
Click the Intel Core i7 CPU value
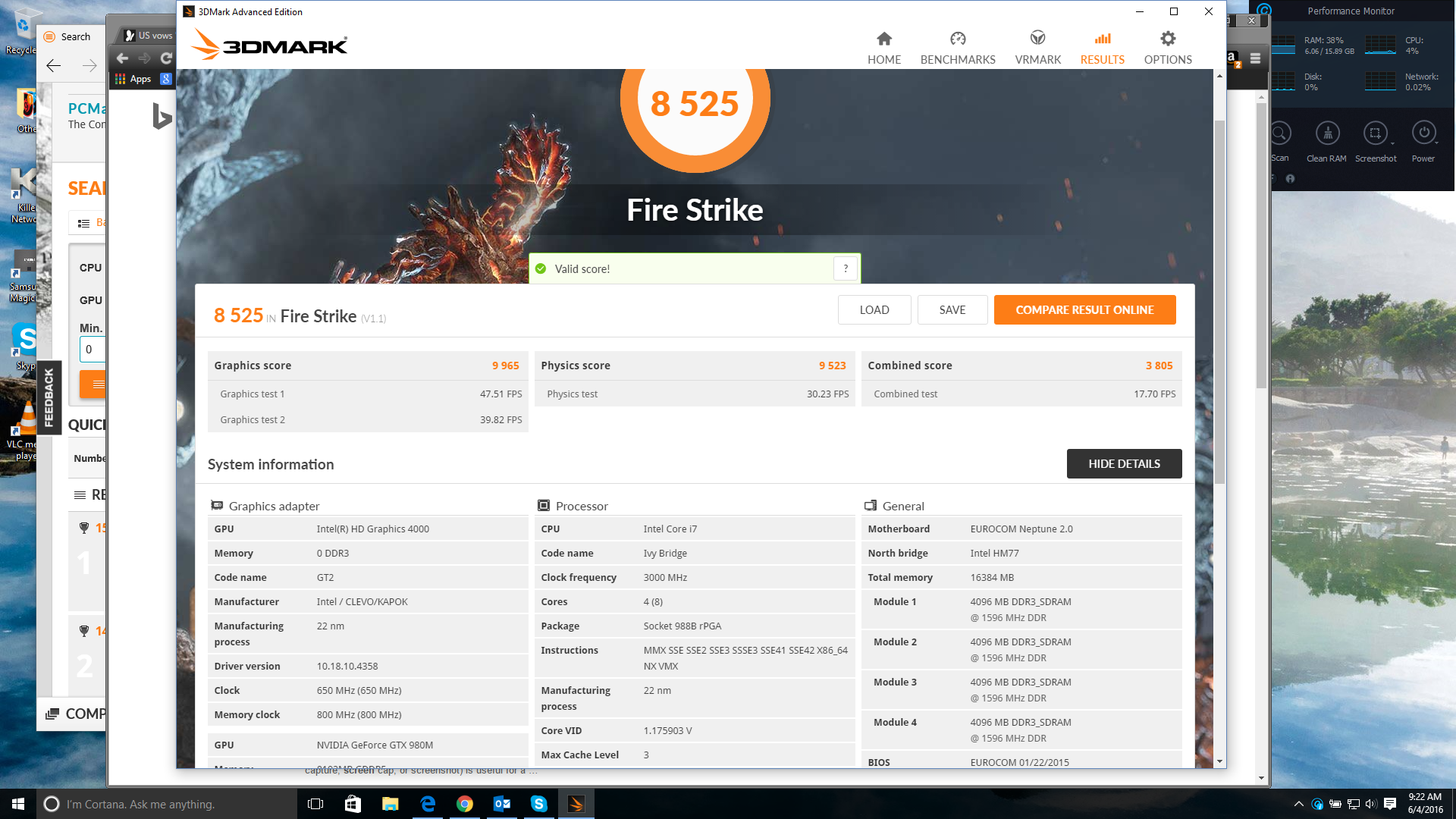pyautogui.click(x=670, y=529)
